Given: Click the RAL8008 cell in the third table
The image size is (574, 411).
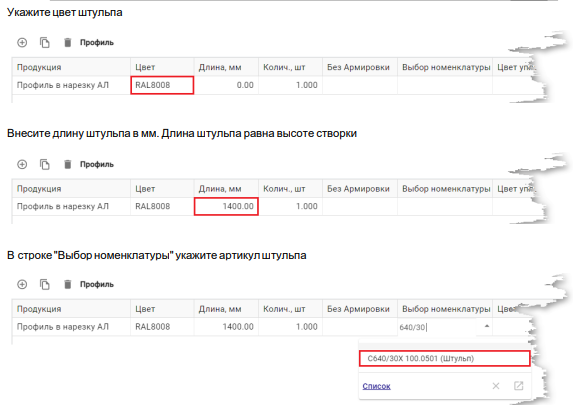Looking at the screenshot, I should click(x=162, y=327).
